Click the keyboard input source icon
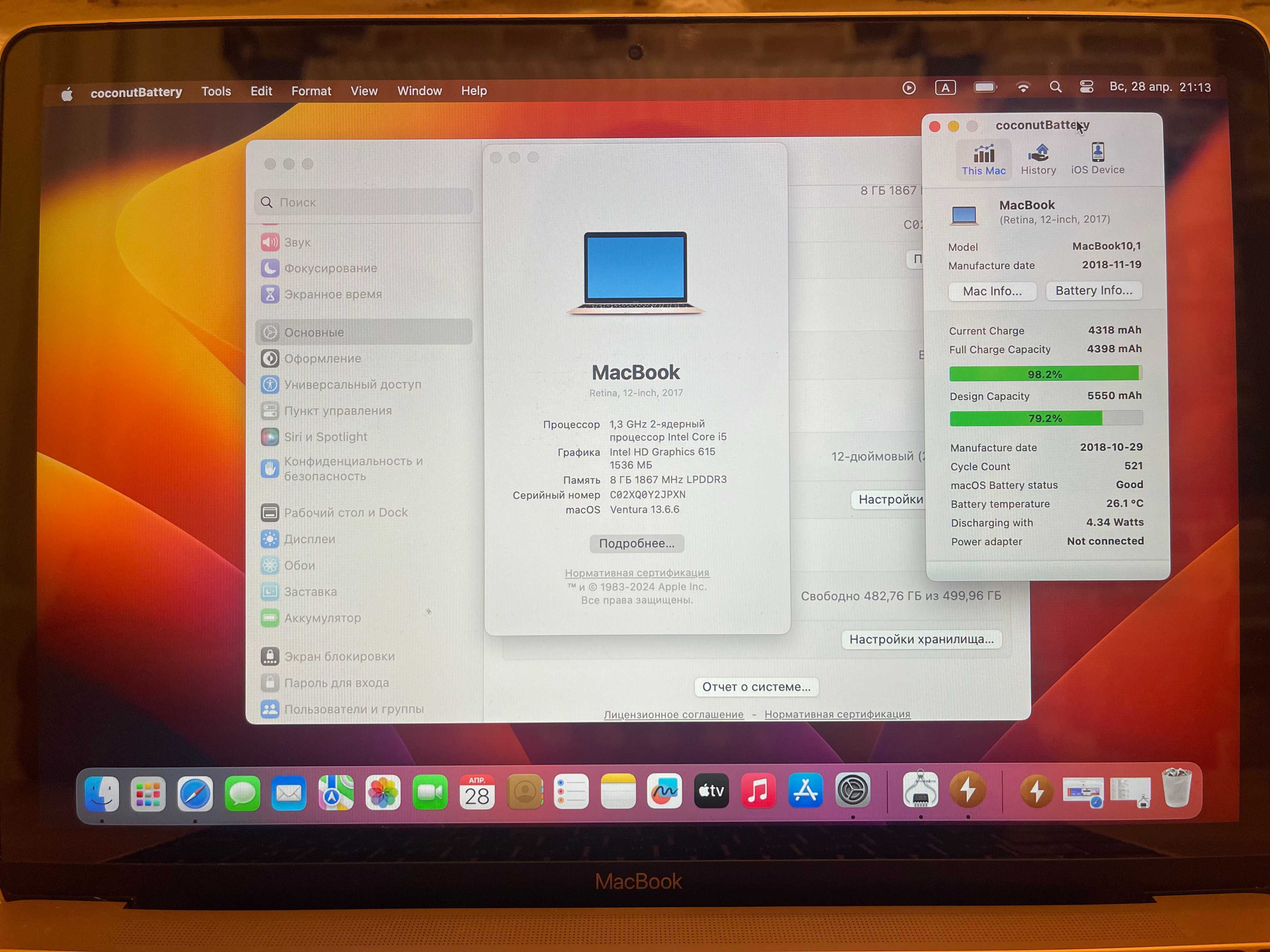This screenshot has height=952, width=1270. pyautogui.click(x=945, y=88)
